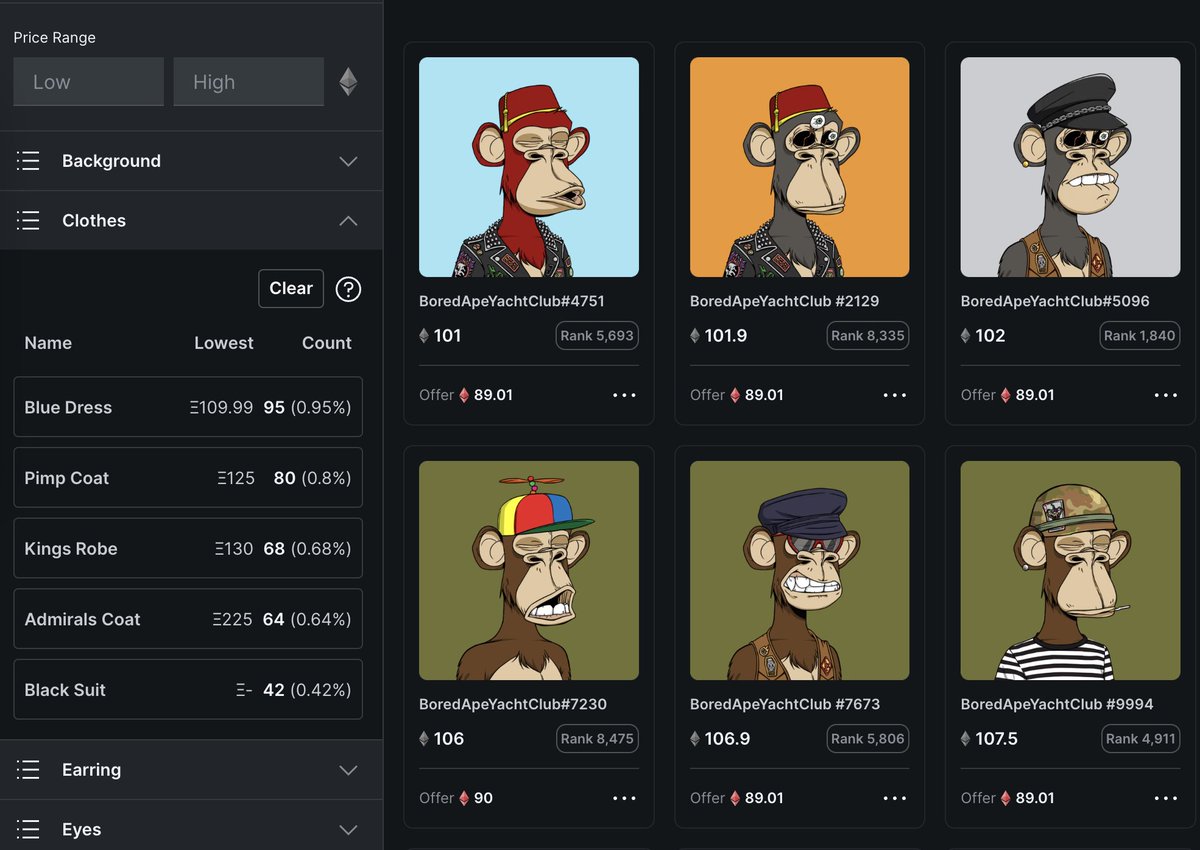Click the Offer 89.01 text on ape #5096
Viewport: 1200px width, 850px height.
pos(1008,395)
